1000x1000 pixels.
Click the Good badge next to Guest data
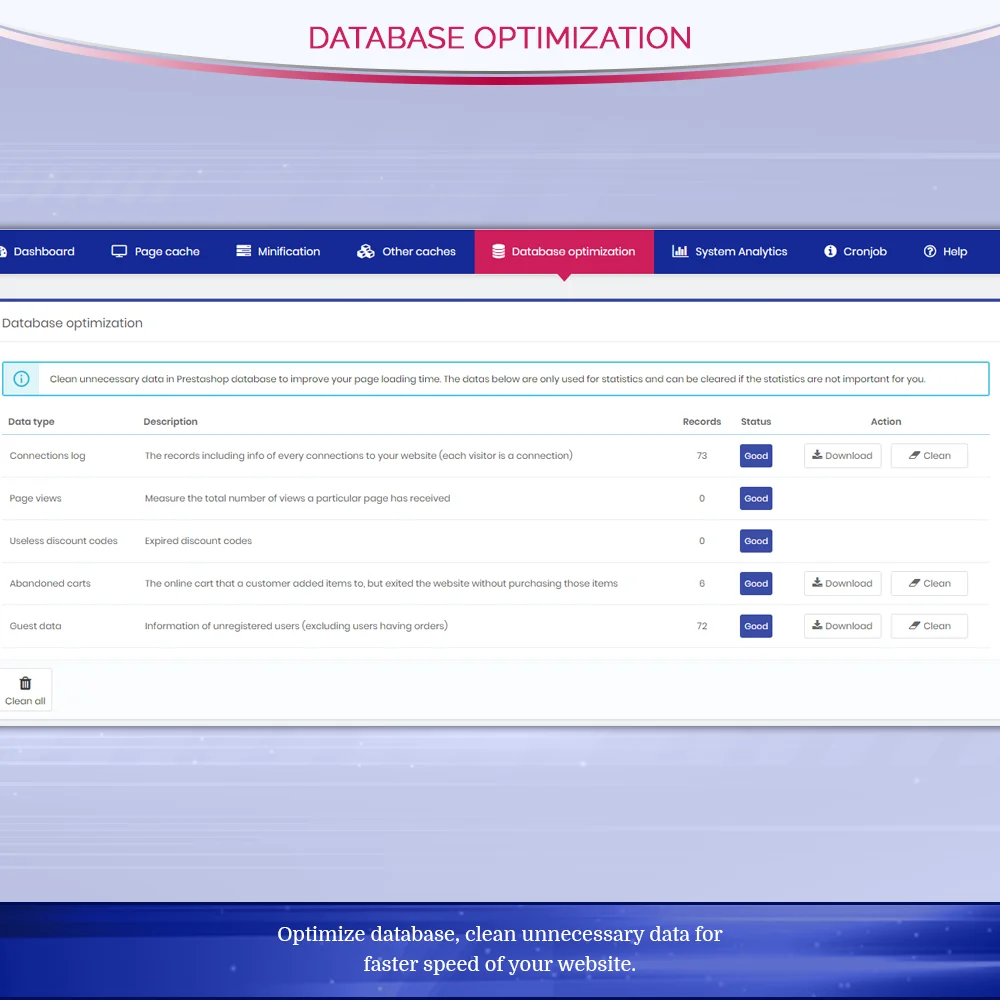tap(756, 625)
